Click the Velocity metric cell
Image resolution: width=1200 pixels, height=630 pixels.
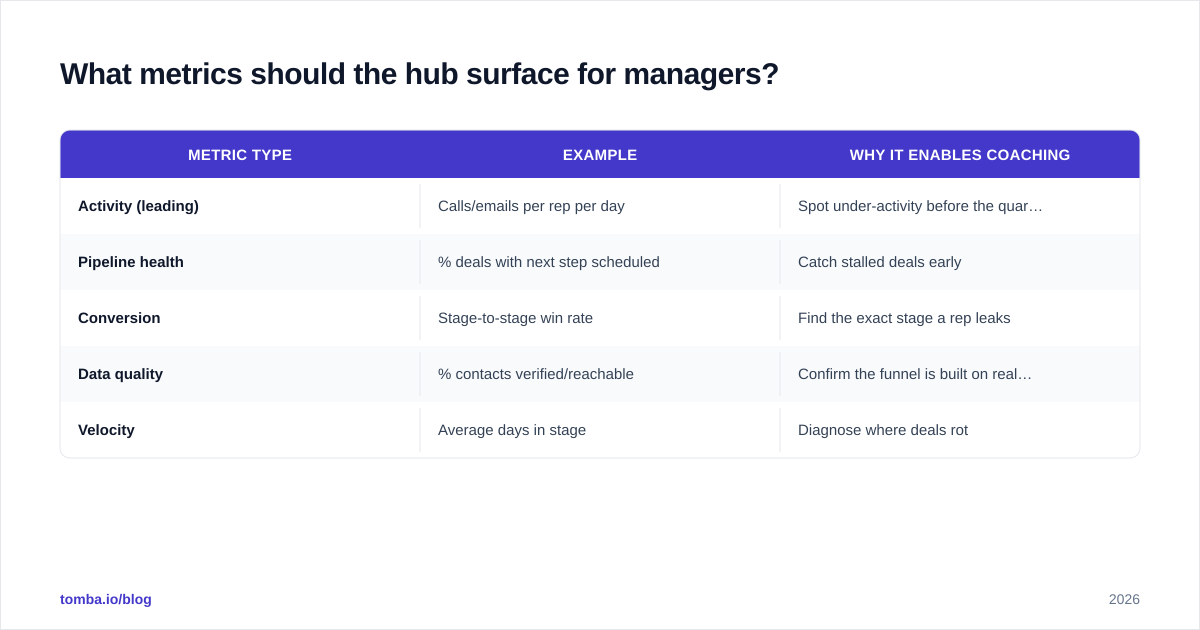tap(240, 430)
